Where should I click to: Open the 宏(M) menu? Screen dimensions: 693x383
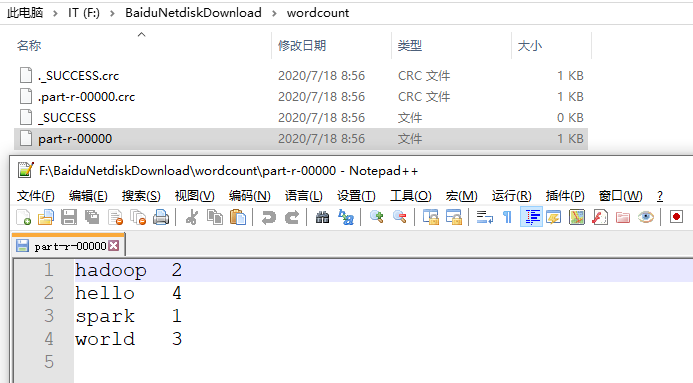tap(461, 196)
